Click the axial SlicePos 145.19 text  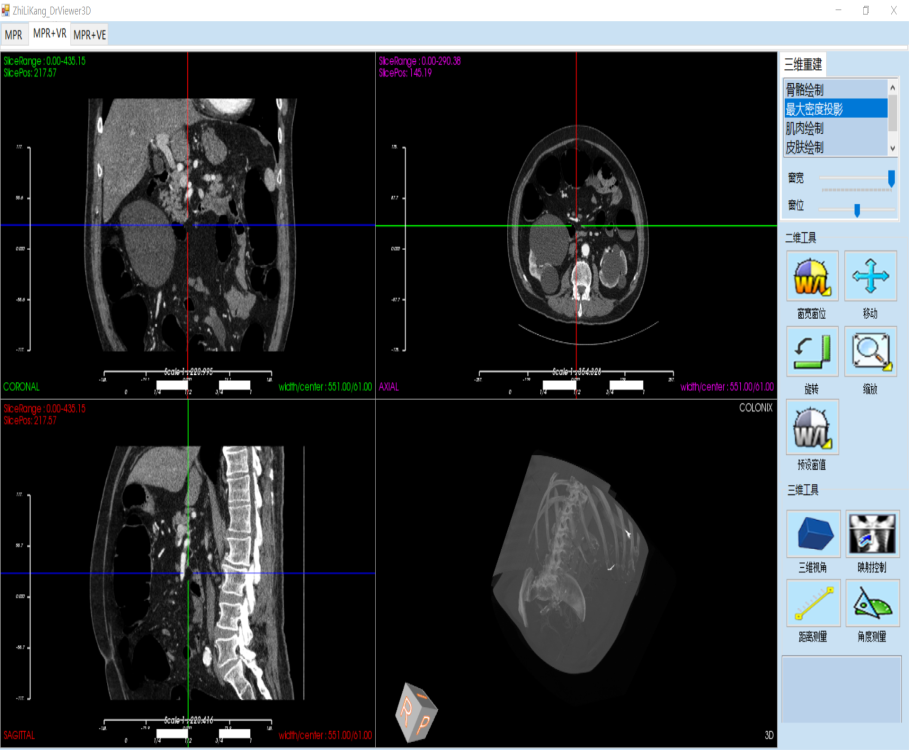click(405, 73)
